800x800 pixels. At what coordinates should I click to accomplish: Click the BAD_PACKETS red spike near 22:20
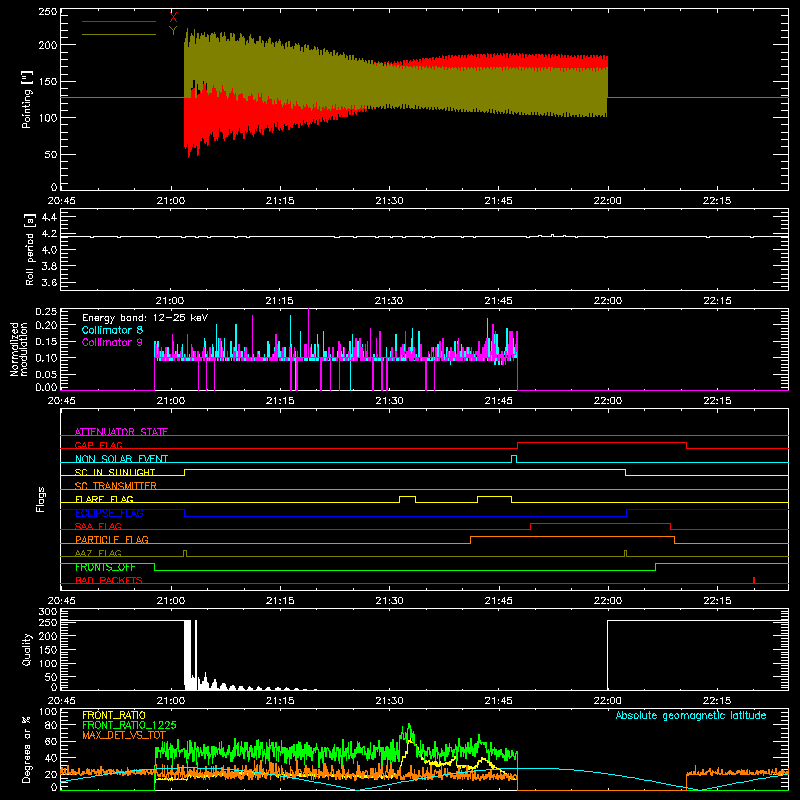coord(754,580)
